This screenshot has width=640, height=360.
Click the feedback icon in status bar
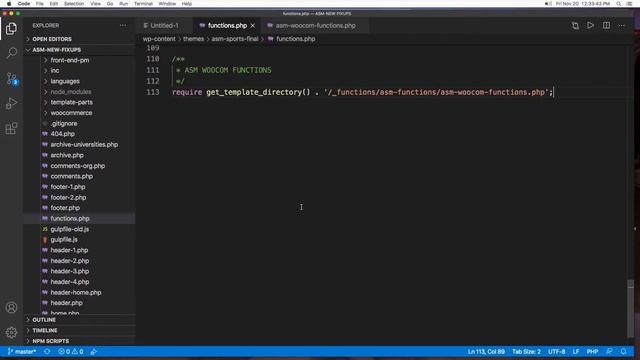click(609, 351)
